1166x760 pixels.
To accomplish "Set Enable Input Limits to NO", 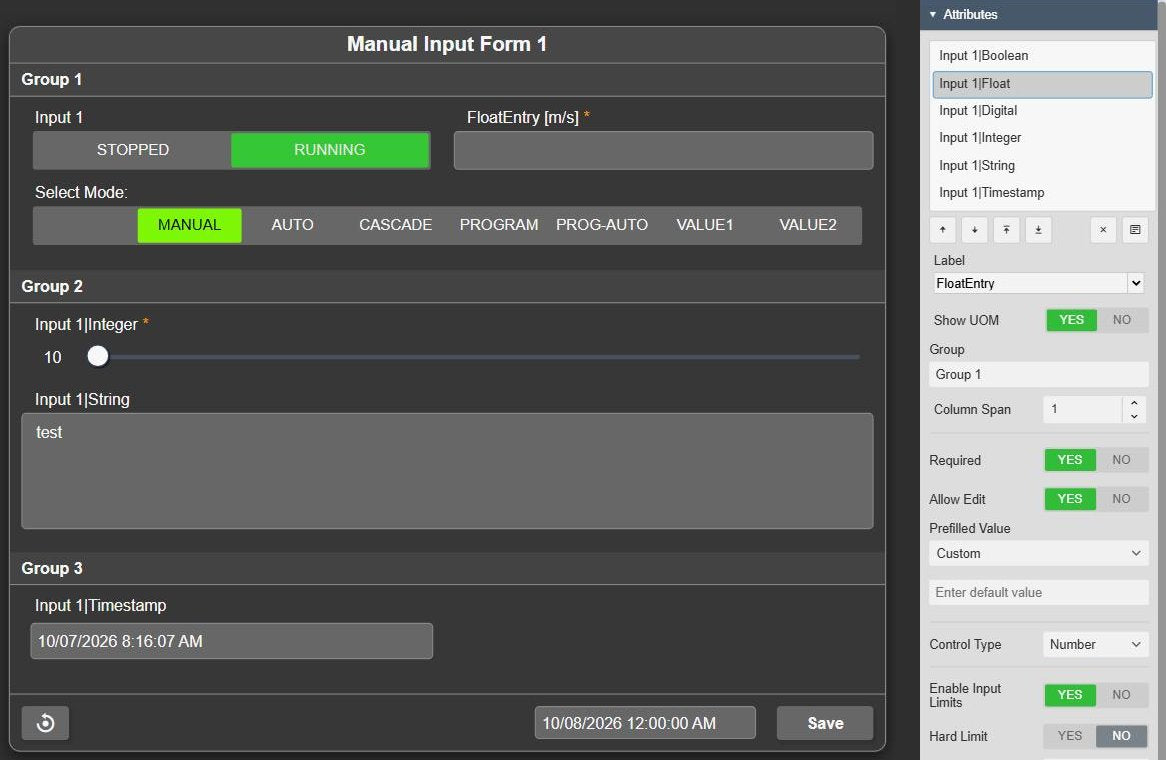I will click(1121, 695).
